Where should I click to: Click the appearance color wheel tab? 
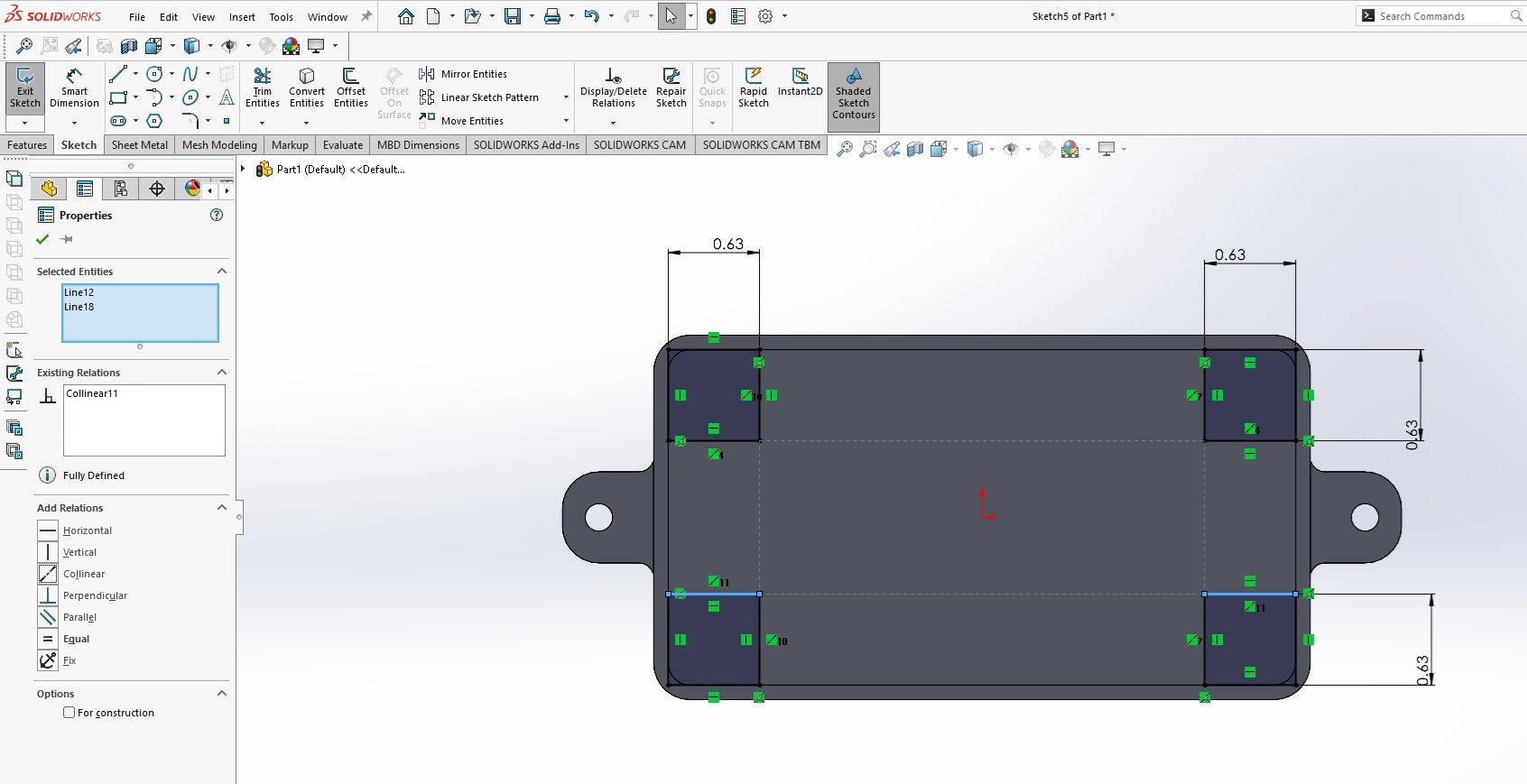coord(192,189)
